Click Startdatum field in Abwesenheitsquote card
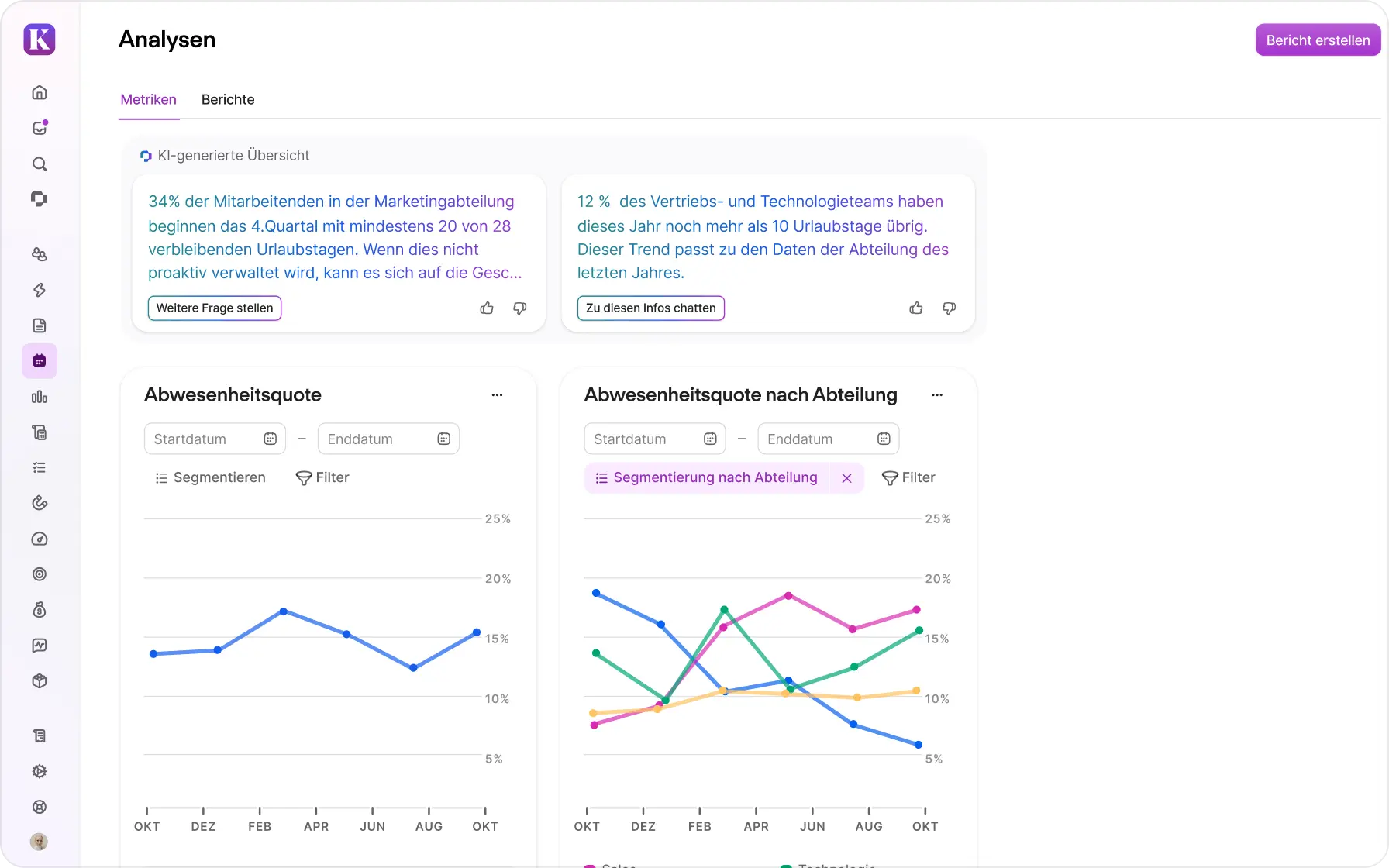 [215, 439]
